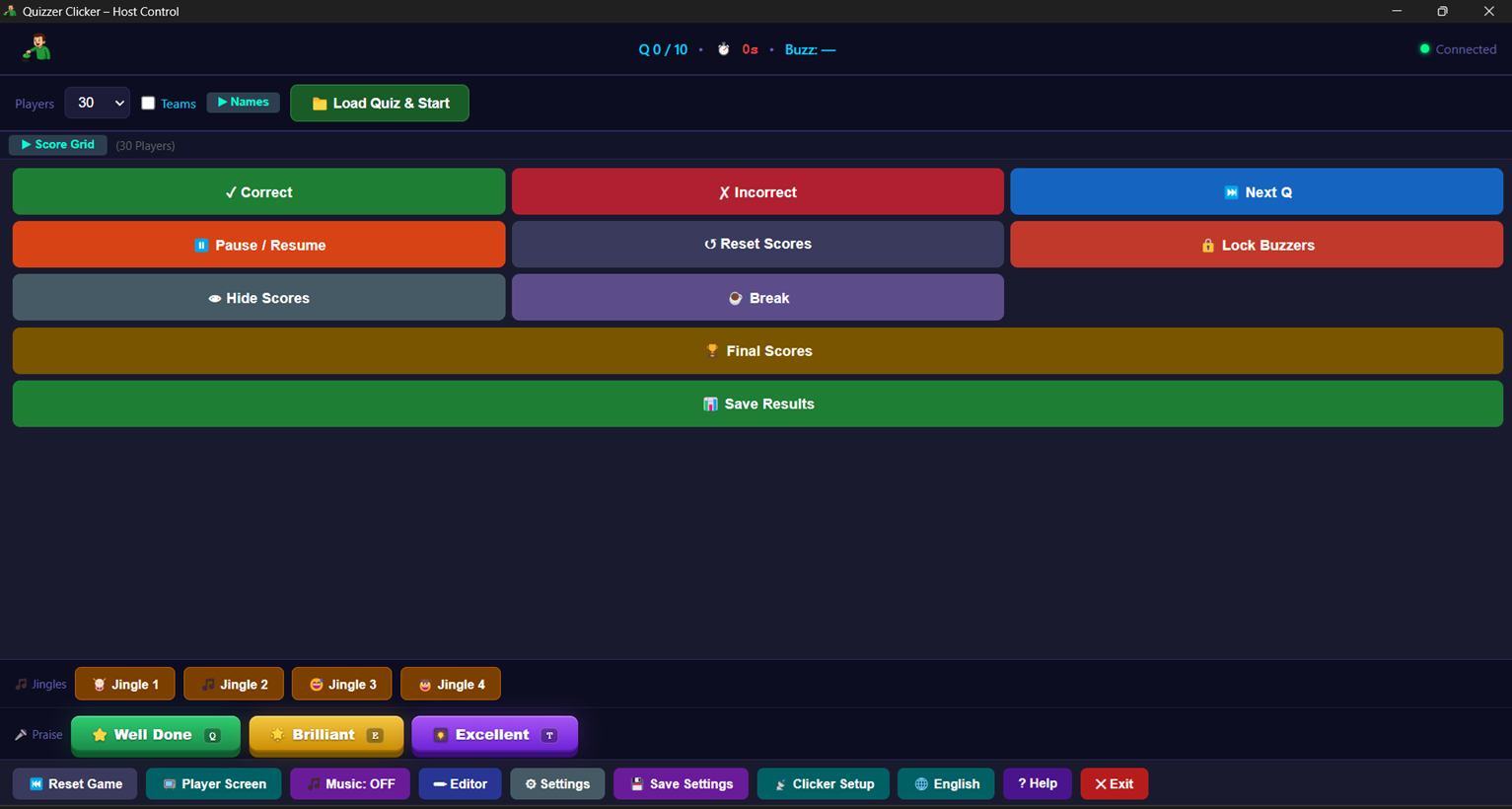Screen dimensions: 1512x809
Task: Click the pause icon on Pause / Resume
Action: 201,245
